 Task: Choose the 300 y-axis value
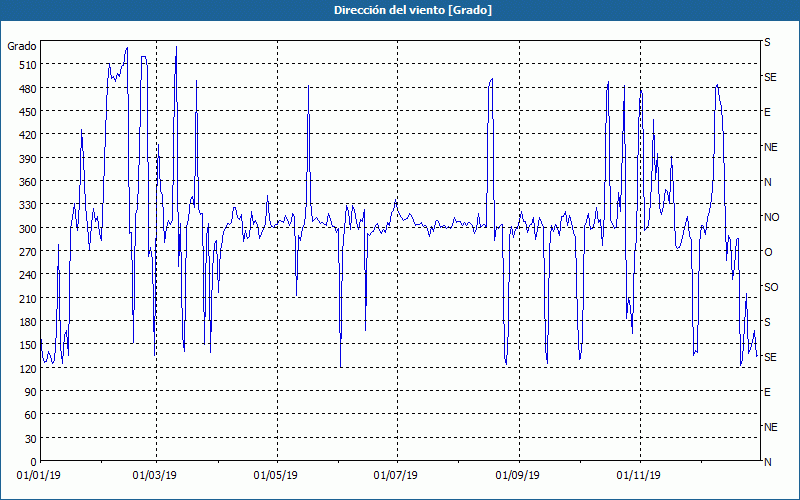click(29, 229)
